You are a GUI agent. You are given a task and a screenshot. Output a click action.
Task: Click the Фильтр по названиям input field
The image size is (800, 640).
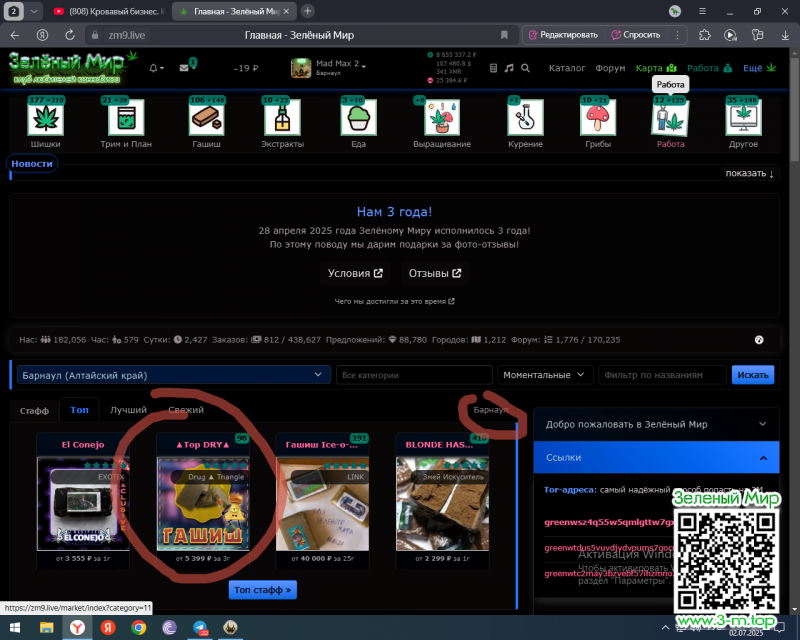[x=662, y=375]
